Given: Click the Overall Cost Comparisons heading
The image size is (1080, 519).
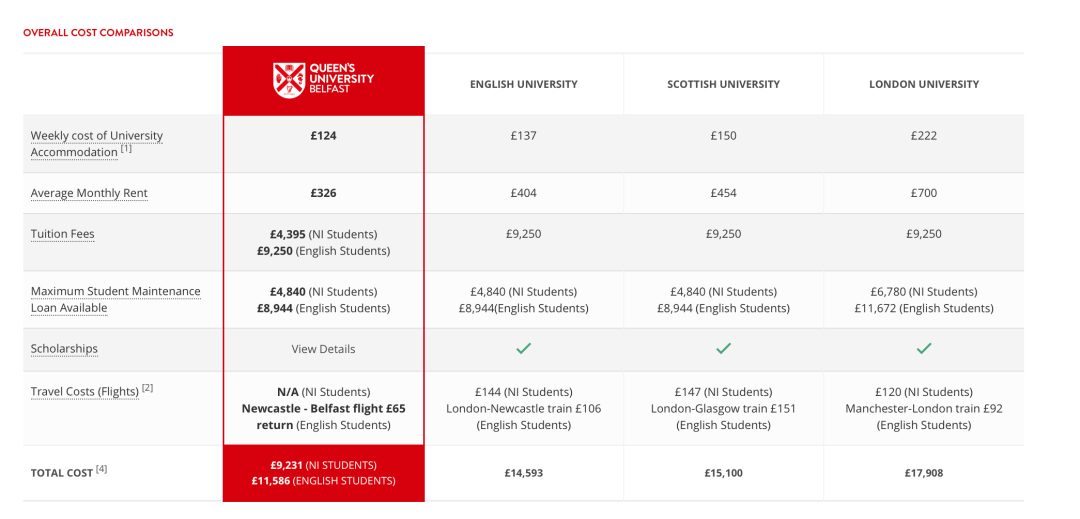Looking at the screenshot, I should tap(98, 32).
